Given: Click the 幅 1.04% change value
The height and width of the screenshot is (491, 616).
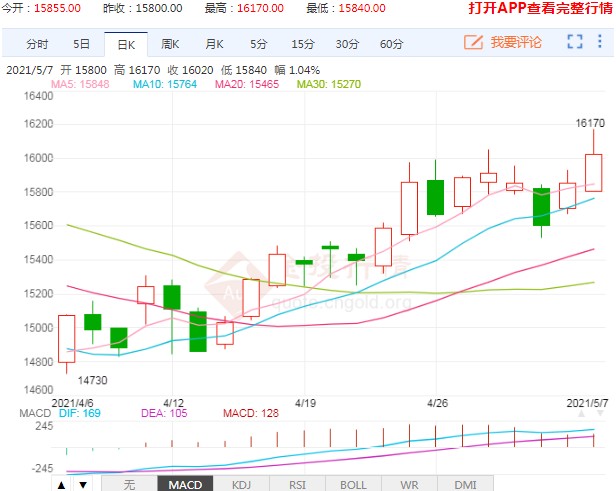Looking at the screenshot, I should tap(297, 70).
